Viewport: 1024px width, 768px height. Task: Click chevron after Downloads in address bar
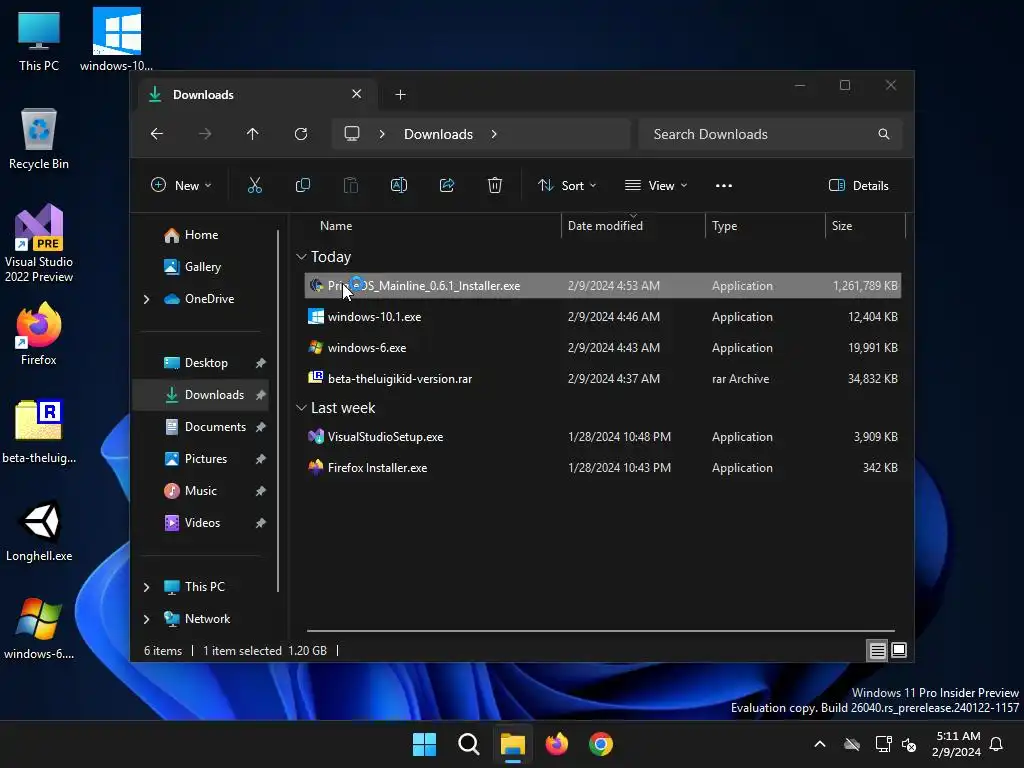(x=494, y=134)
